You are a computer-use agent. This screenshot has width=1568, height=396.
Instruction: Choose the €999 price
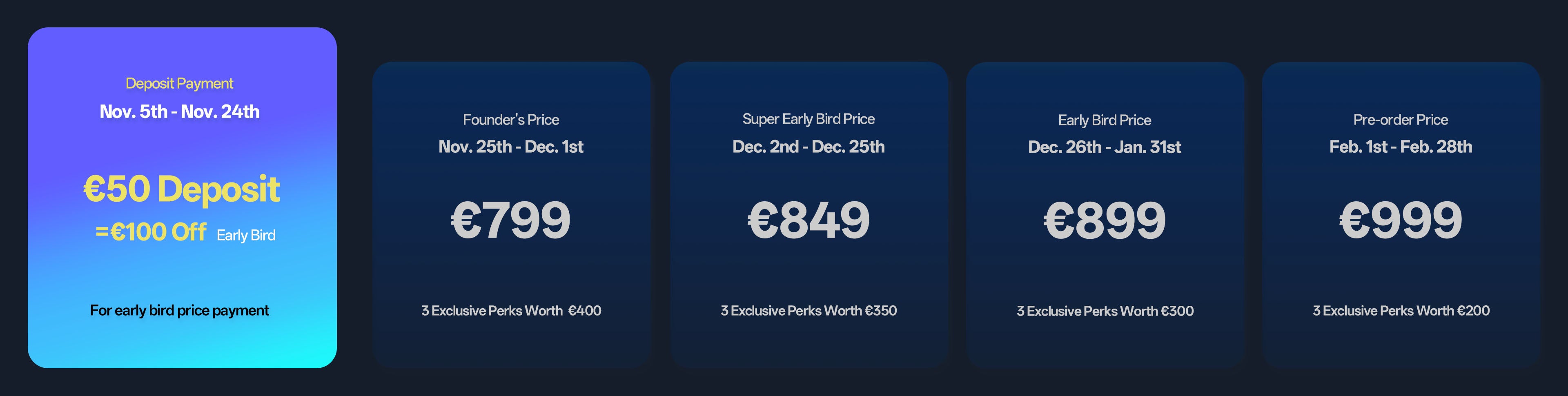point(1400,220)
